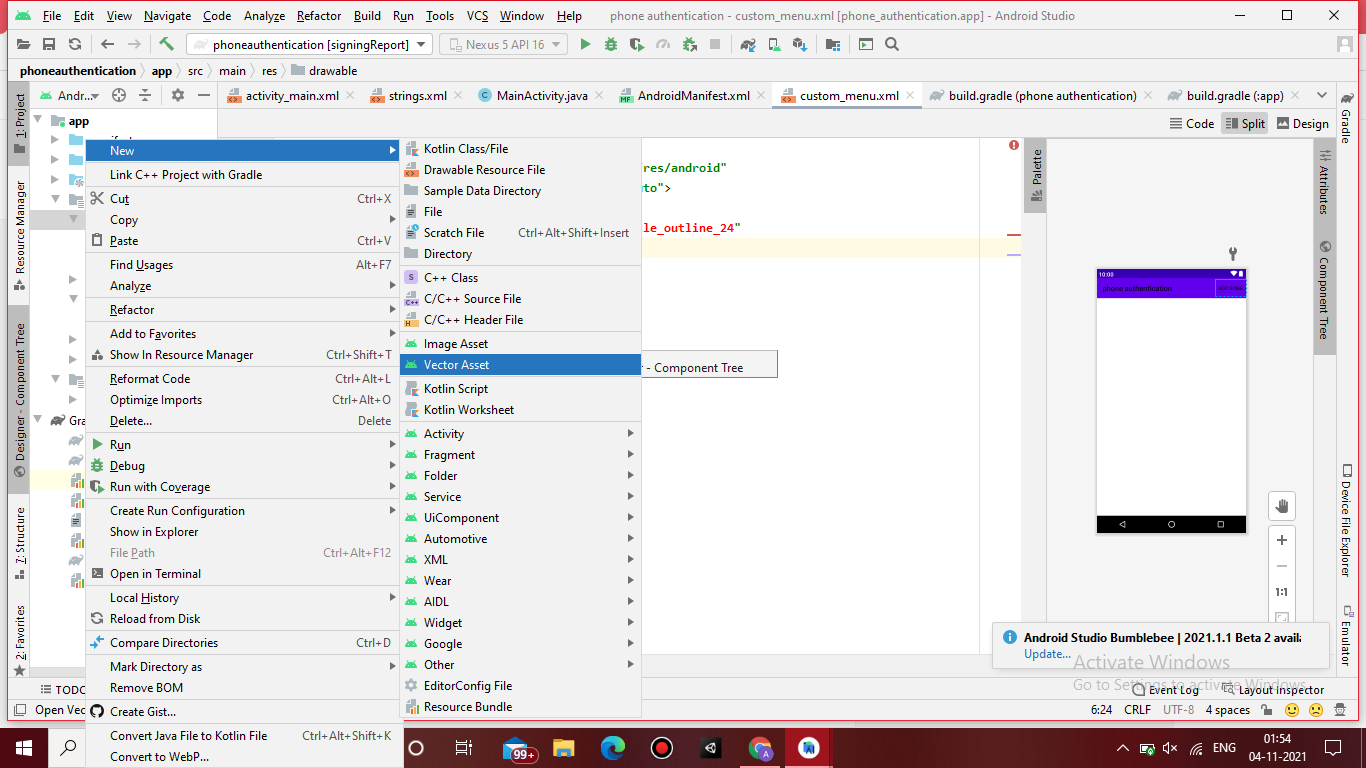This screenshot has width=1366, height=768.
Task: Run with coverage from the toolbar icon
Action: click(637, 44)
